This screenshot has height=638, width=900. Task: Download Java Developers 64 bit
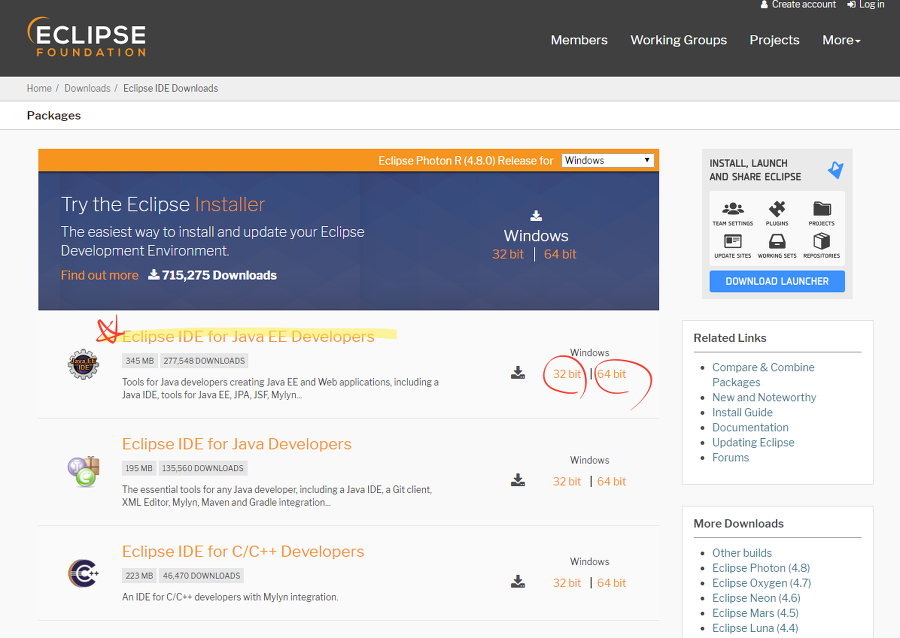(611, 481)
